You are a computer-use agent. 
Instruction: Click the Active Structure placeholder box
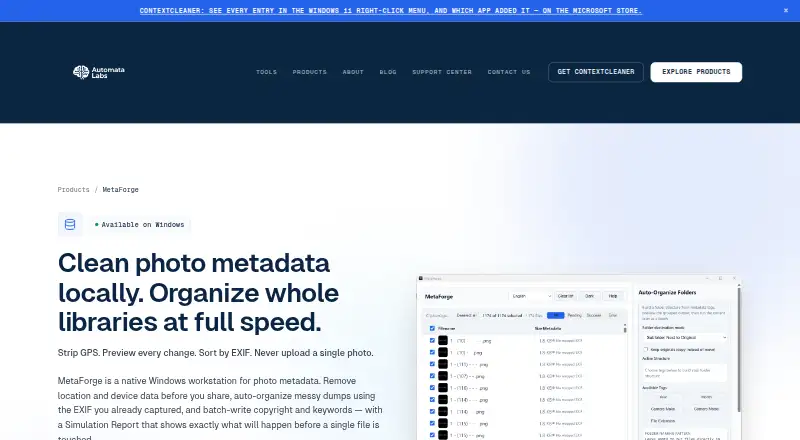(x=685, y=373)
